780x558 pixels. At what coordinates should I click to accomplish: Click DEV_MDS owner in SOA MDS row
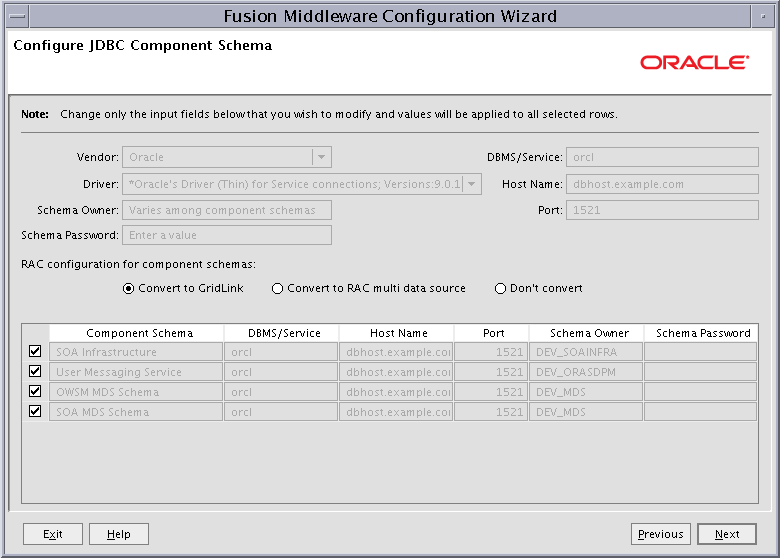click(586, 411)
